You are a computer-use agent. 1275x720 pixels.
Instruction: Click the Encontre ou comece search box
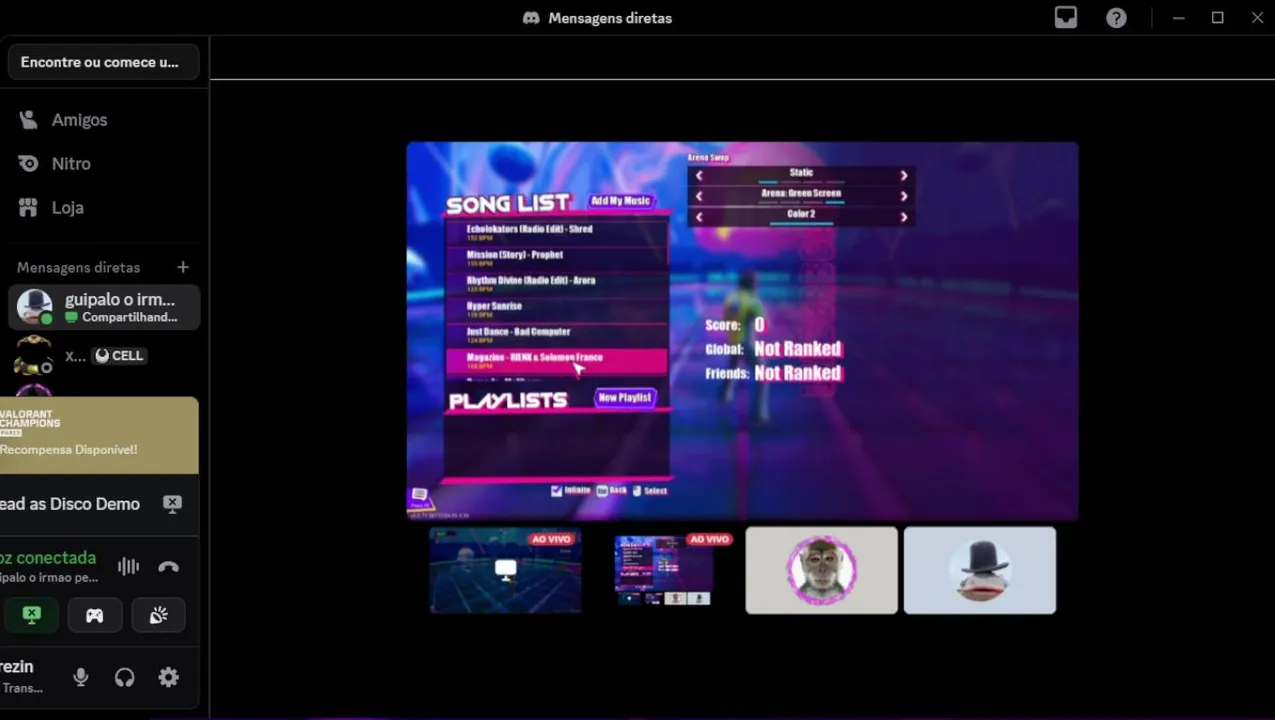(104, 62)
